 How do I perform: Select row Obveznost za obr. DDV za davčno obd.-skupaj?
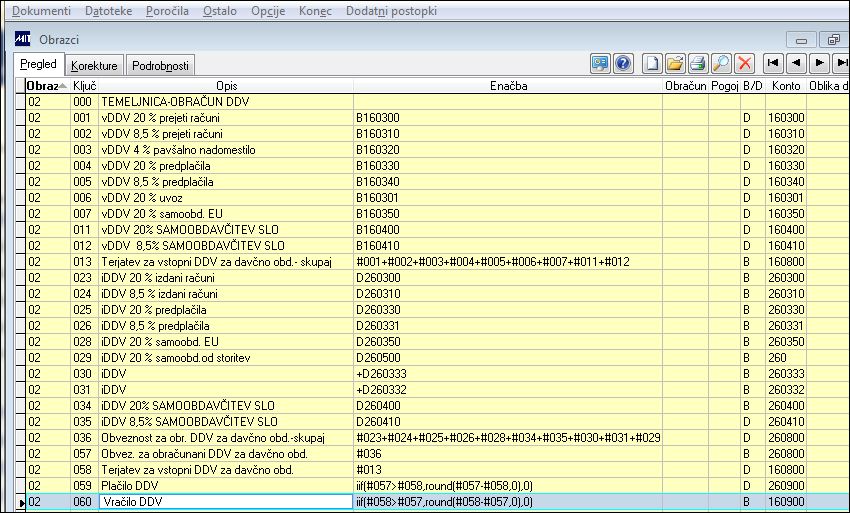437,438
